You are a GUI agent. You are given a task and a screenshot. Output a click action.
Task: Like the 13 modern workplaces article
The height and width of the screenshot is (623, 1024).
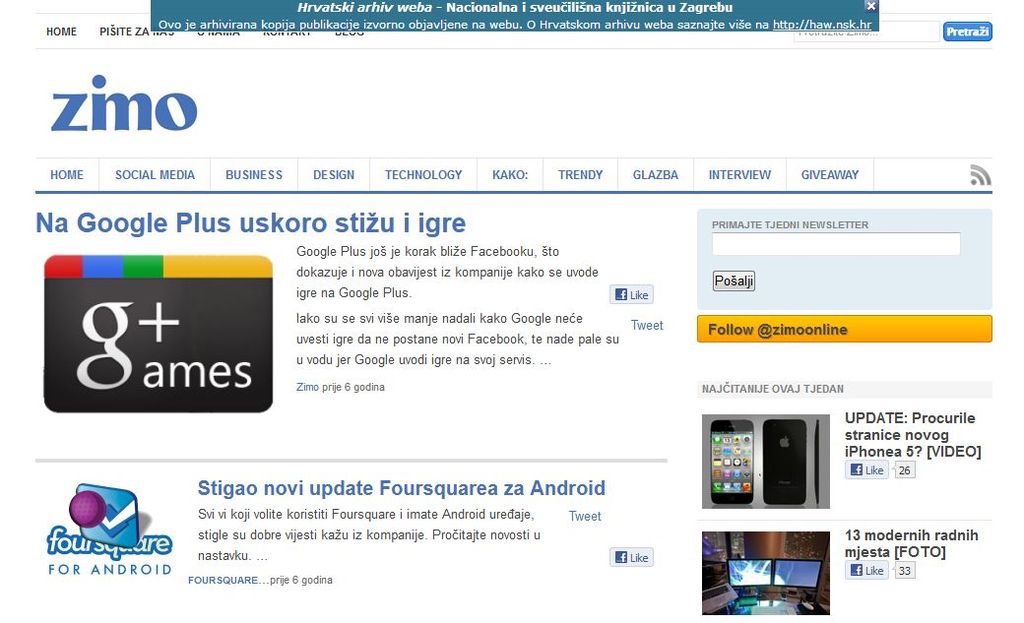click(x=867, y=571)
